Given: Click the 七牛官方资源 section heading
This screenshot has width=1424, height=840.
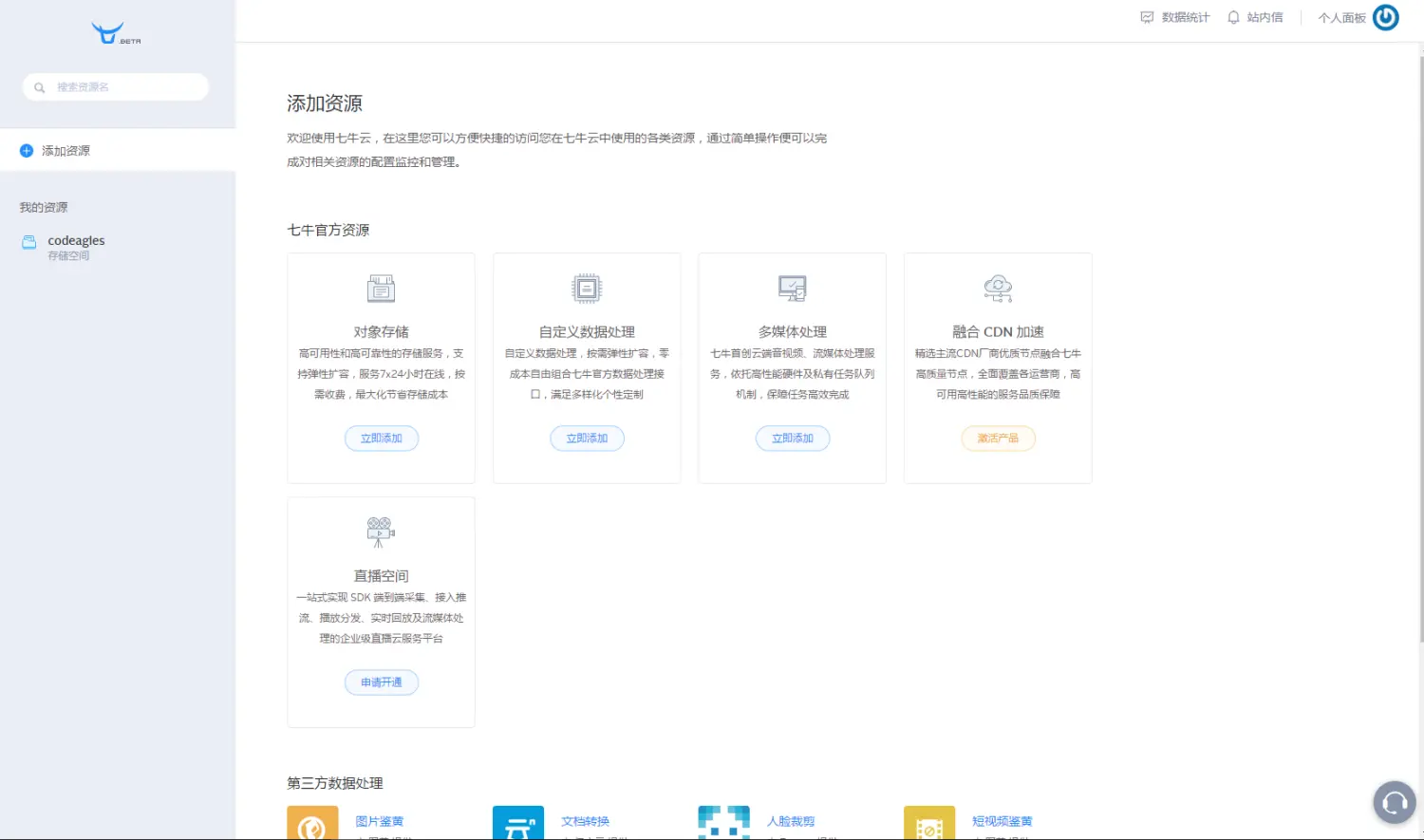Looking at the screenshot, I should [328, 230].
